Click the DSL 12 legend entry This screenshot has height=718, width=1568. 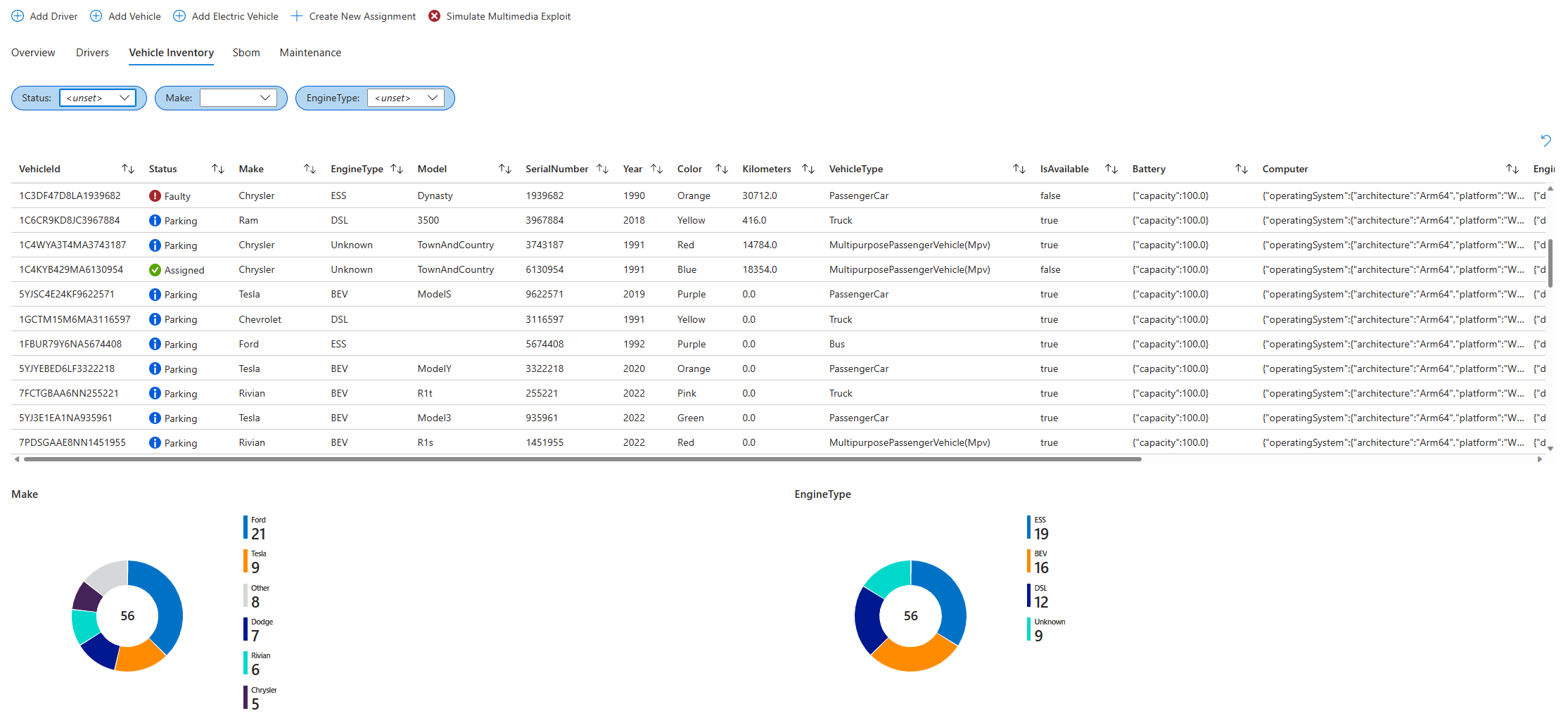[x=1039, y=596]
